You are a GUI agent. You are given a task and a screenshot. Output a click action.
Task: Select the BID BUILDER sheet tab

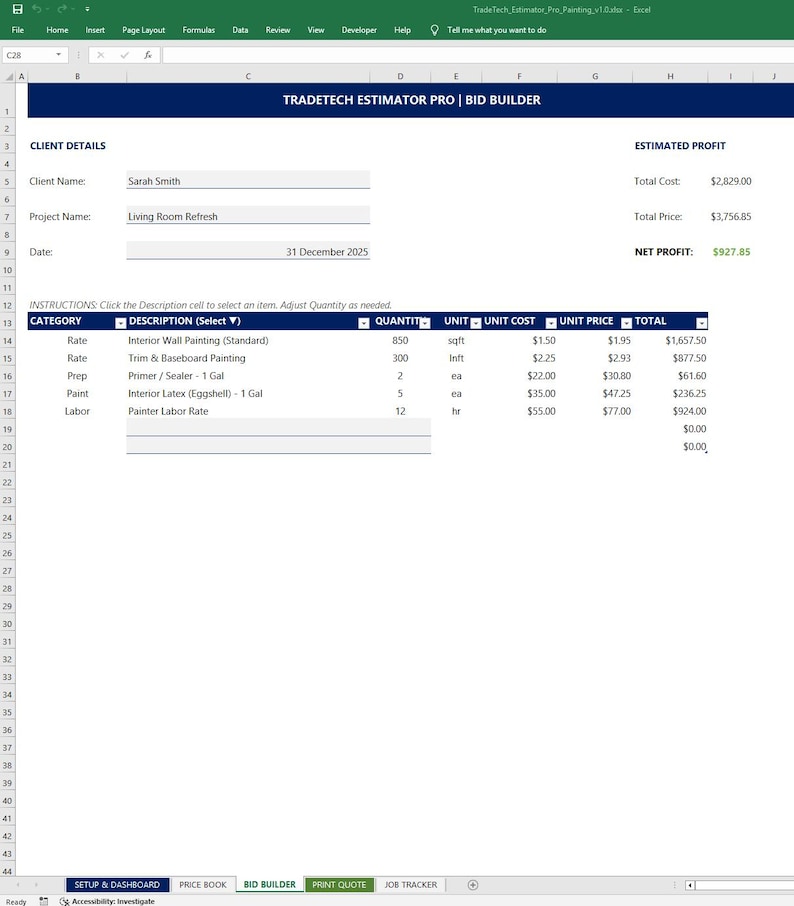(269, 885)
